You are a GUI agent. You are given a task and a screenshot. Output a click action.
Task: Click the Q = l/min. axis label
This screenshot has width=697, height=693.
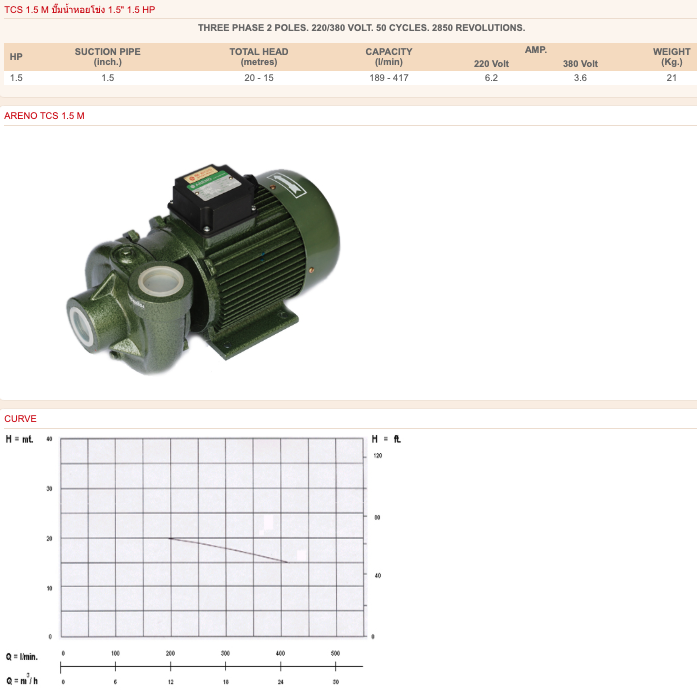(x=22, y=657)
